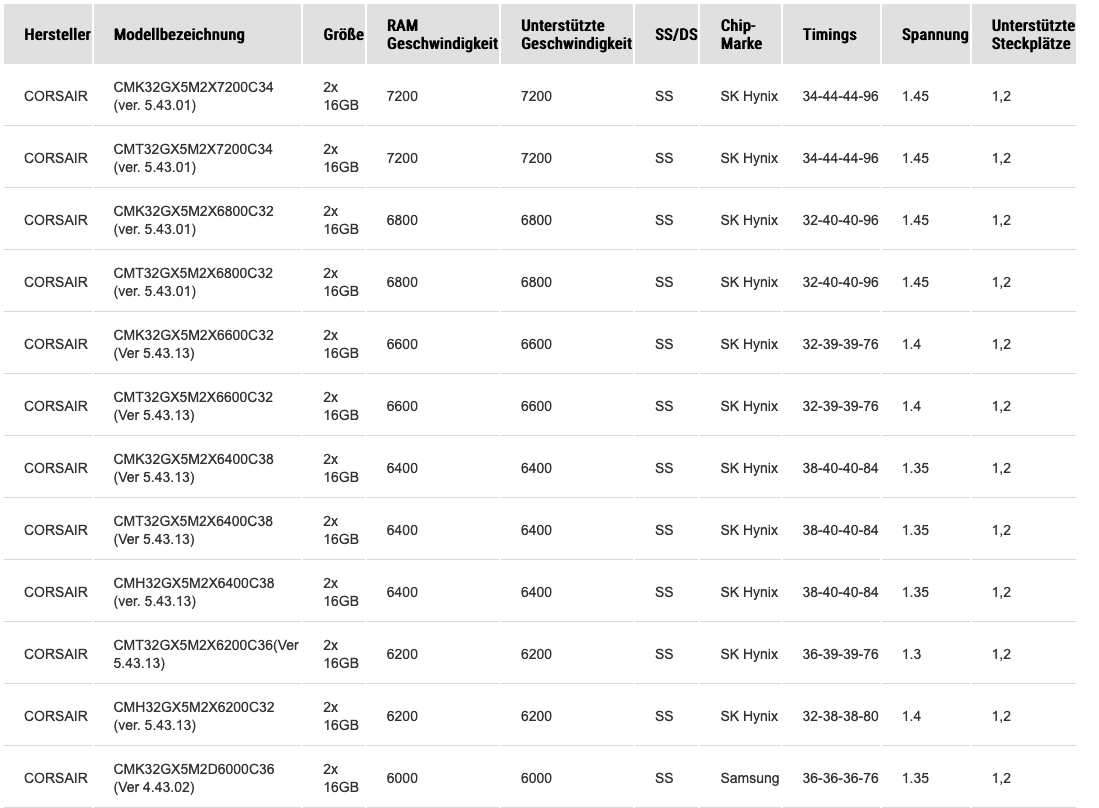
Task: Click Unterstützte Geschwindigkeit 7200 for CMT32GX5M2X7200C34
Action: [x=536, y=158]
